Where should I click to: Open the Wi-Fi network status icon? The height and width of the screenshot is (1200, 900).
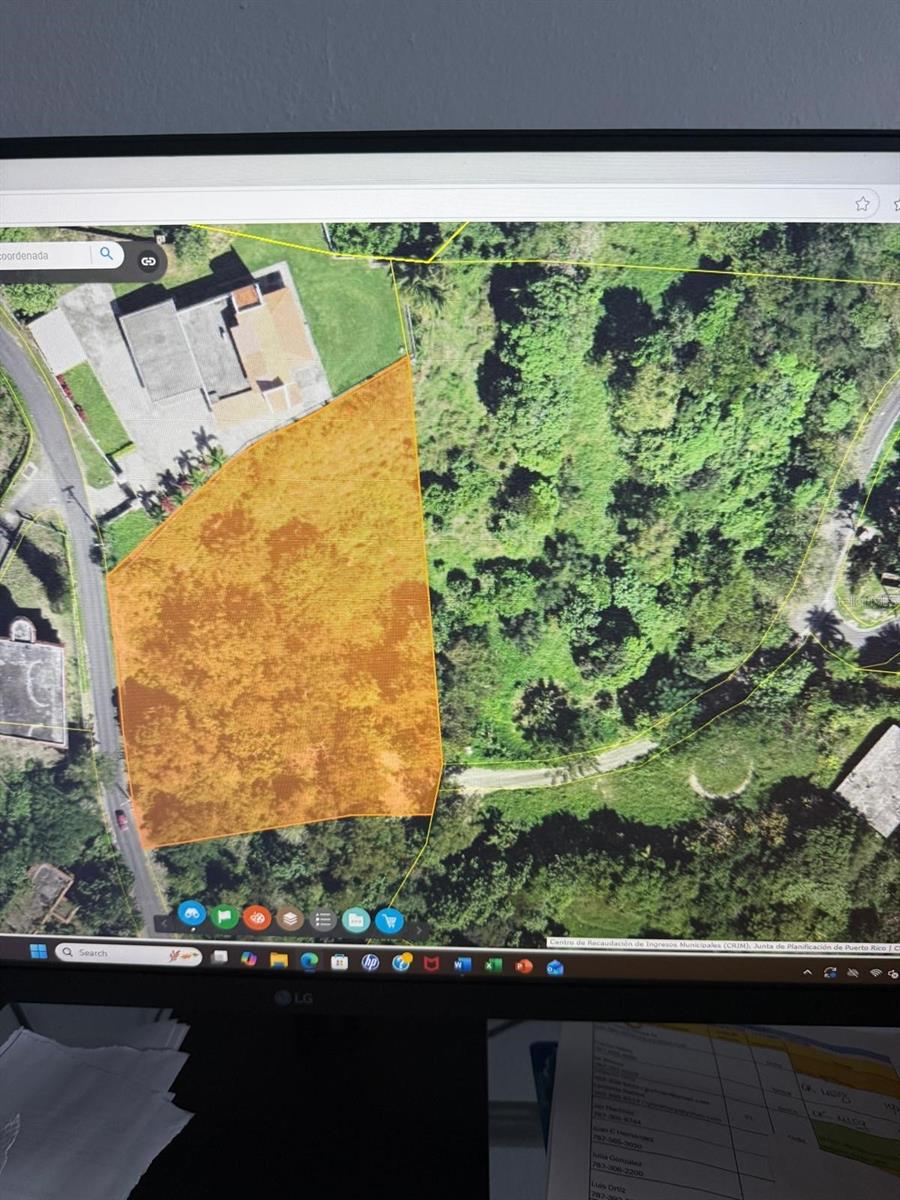click(876, 973)
